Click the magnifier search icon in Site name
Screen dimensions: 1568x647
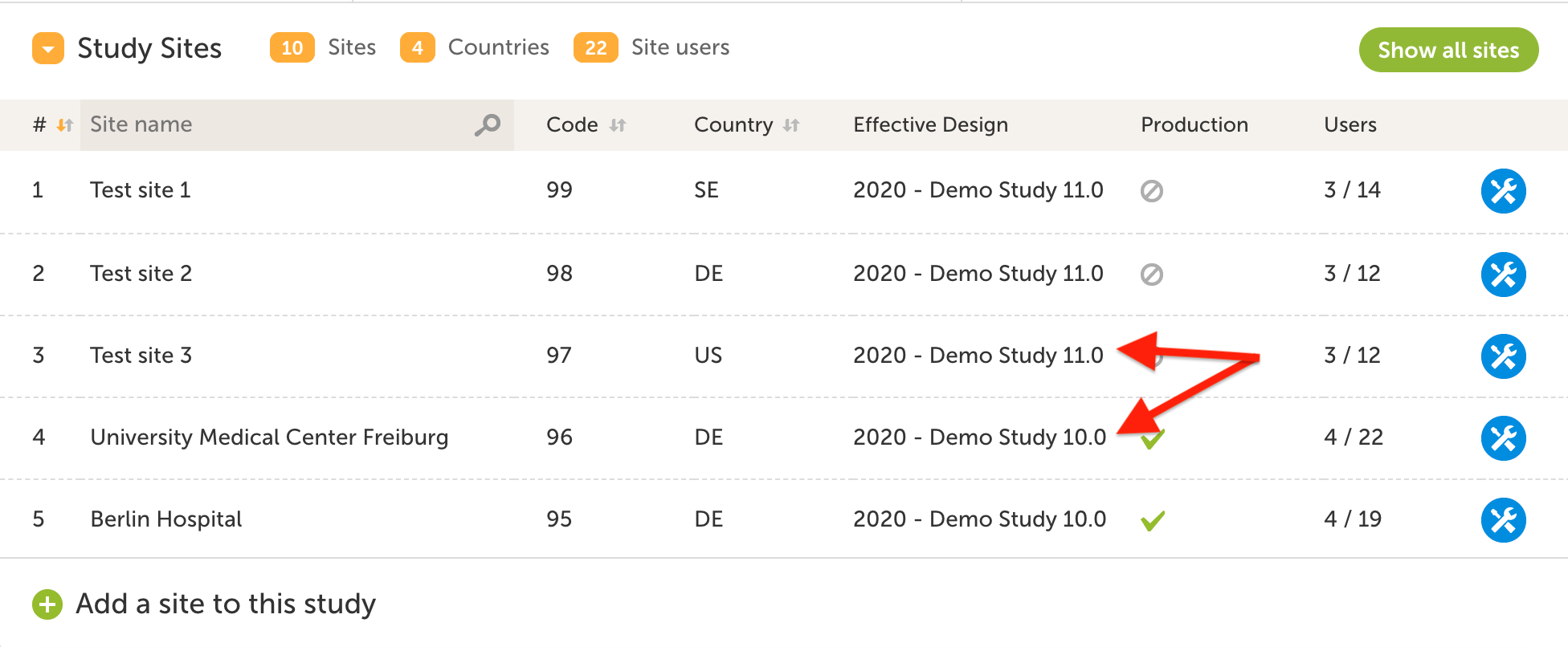point(487,125)
